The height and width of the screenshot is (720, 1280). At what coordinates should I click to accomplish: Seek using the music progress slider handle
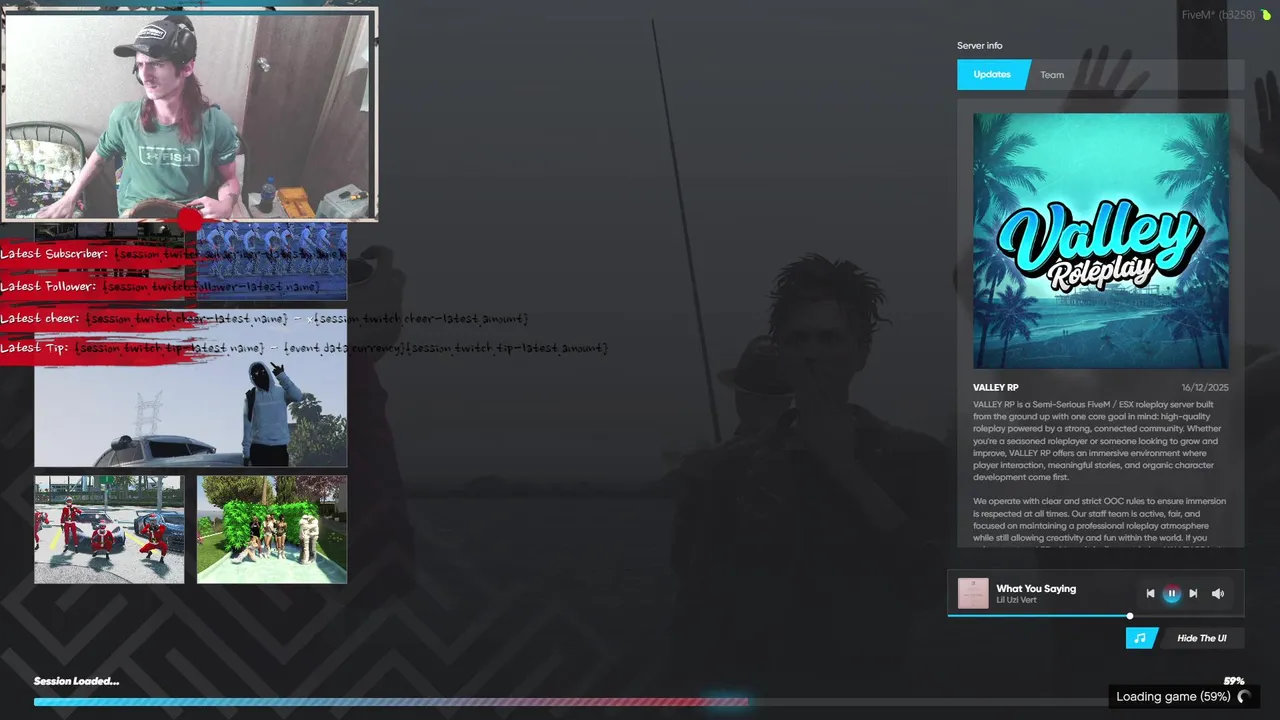[1130, 616]
